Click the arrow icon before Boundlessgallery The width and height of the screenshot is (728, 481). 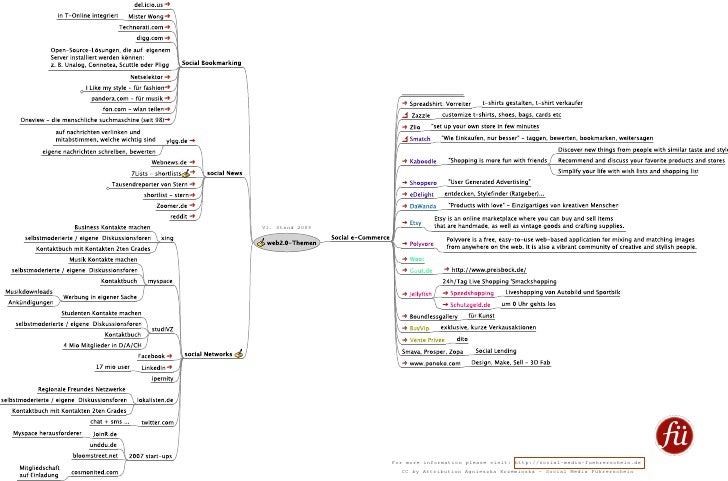tap(404, 316)
